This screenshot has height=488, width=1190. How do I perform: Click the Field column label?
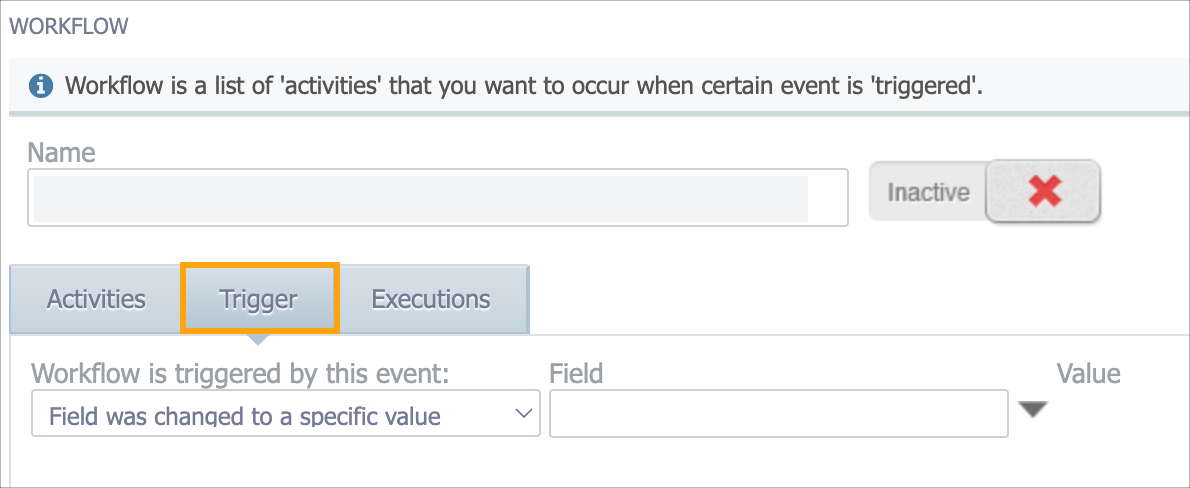coord(576,373)
